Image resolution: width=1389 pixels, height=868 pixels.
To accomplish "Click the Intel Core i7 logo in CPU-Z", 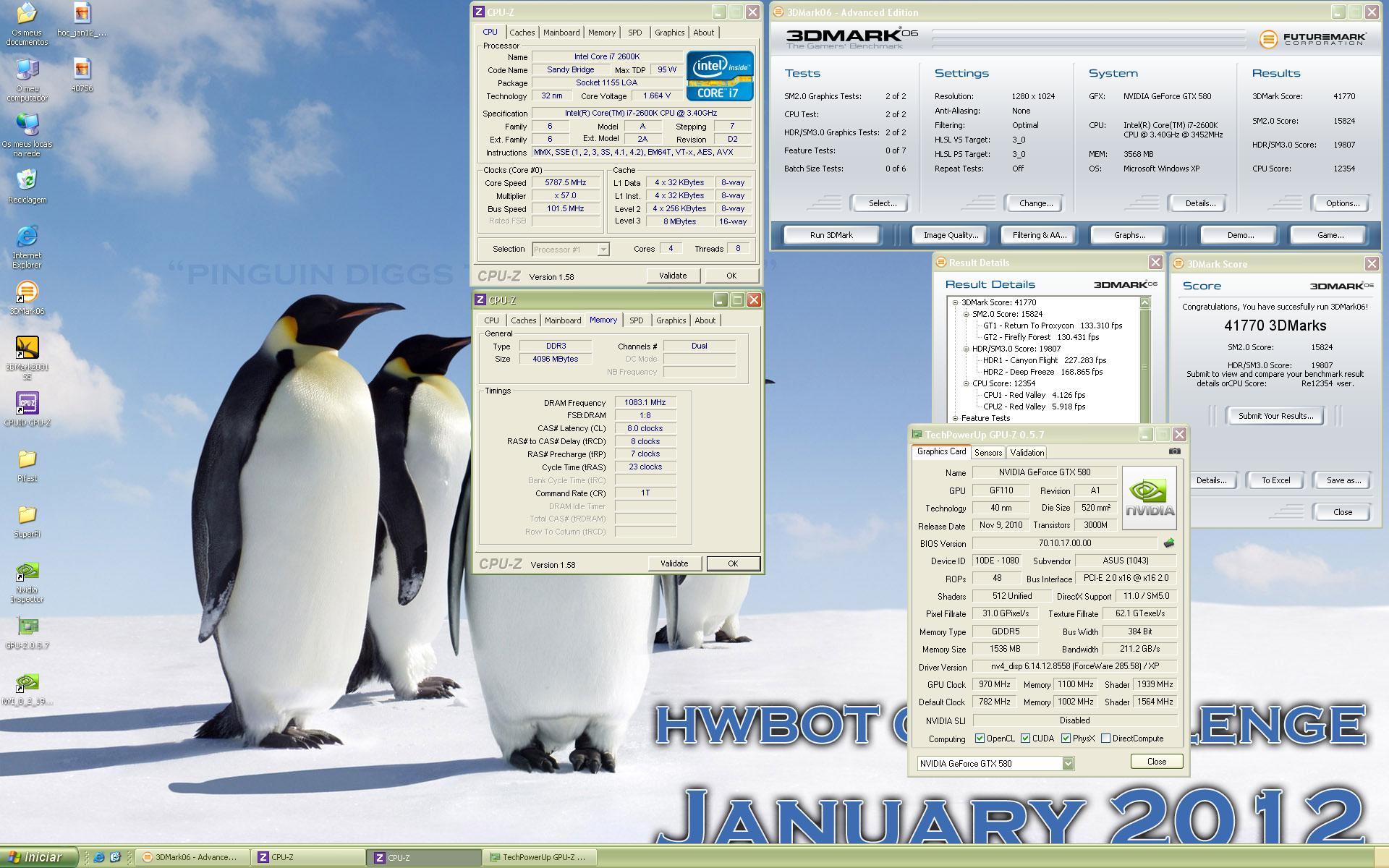I will (x=720, y=76).
